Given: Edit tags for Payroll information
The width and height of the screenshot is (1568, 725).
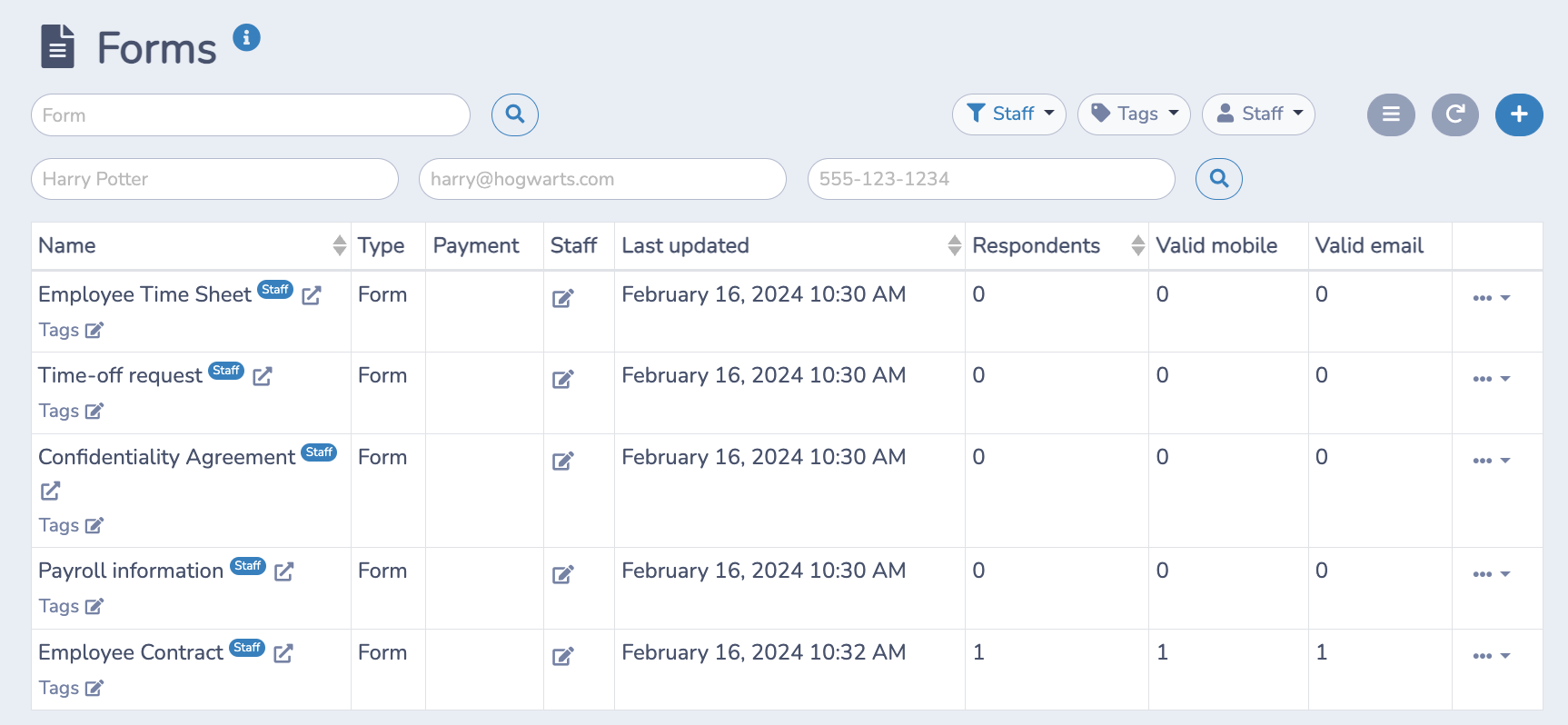Looking at the screenshot, I should (94, 606).
